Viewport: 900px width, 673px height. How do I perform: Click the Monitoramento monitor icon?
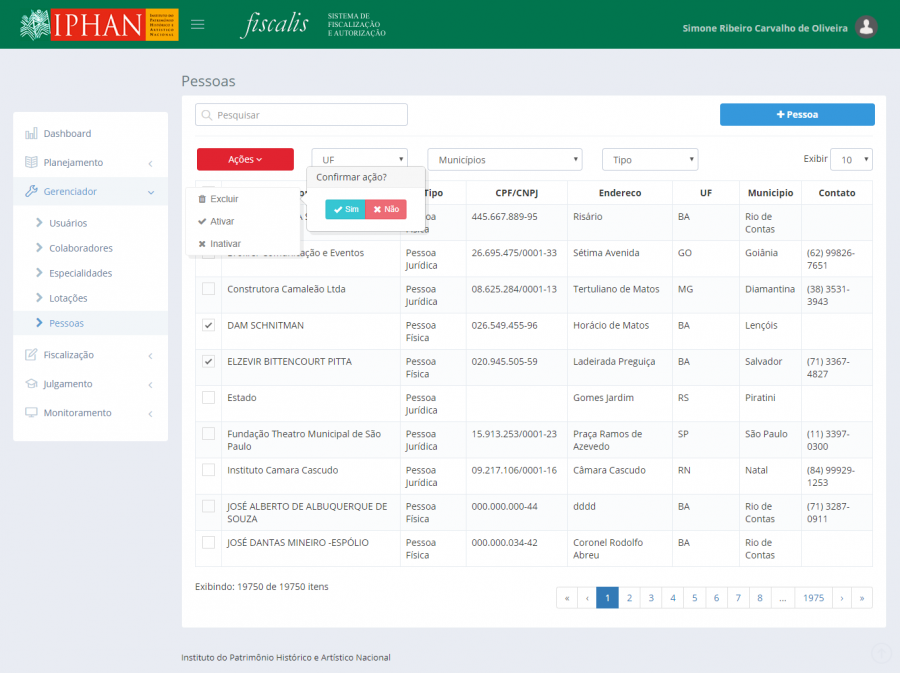31,413
